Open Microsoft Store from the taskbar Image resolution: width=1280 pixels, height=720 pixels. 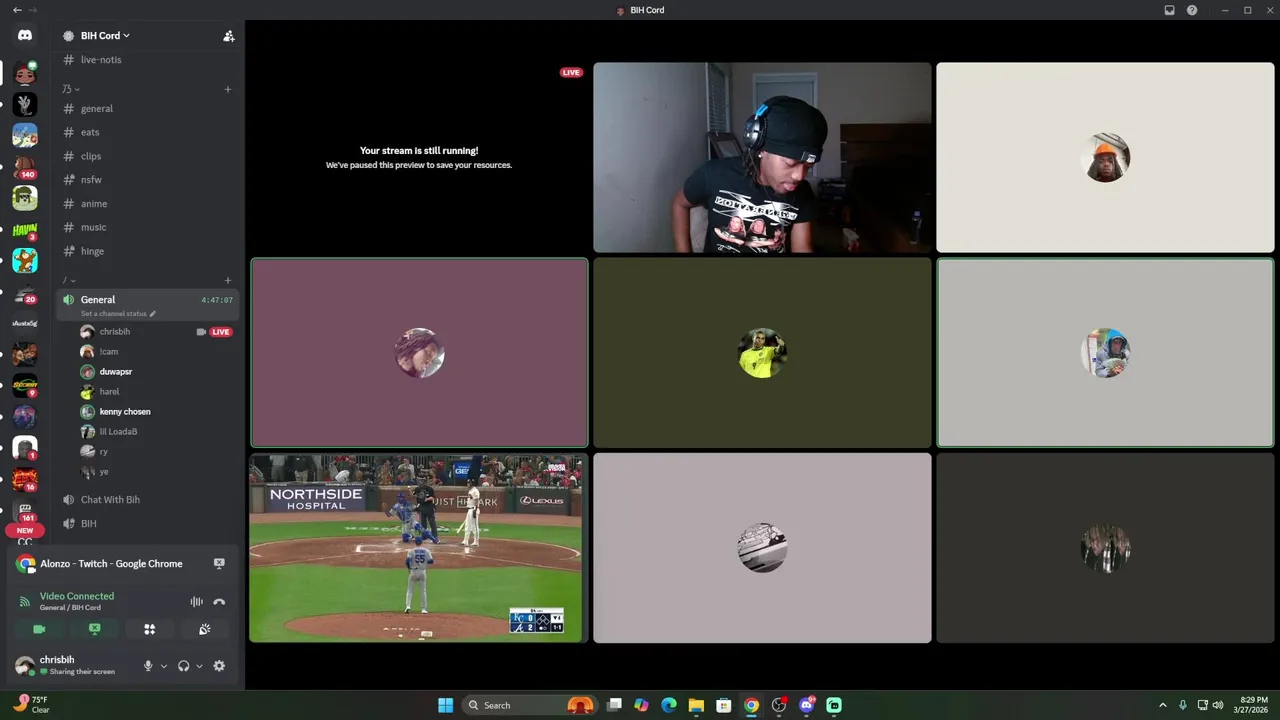tap(724, 705)
